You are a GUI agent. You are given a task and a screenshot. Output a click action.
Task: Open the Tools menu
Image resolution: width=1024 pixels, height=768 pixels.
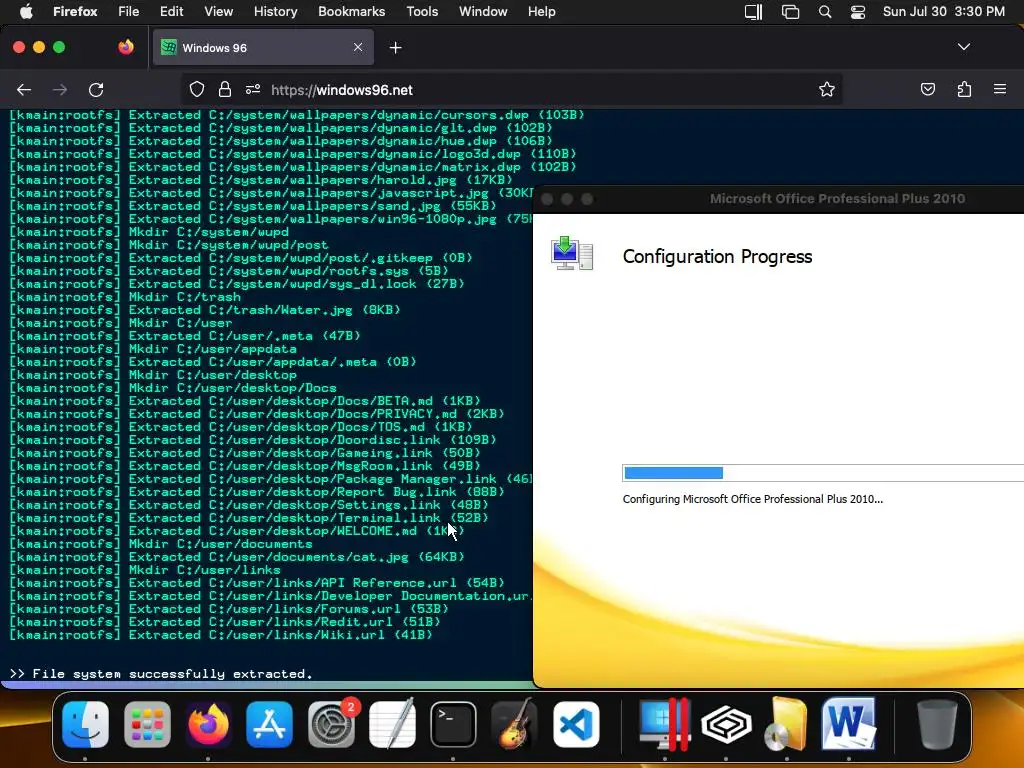click(x=422, y=11)
